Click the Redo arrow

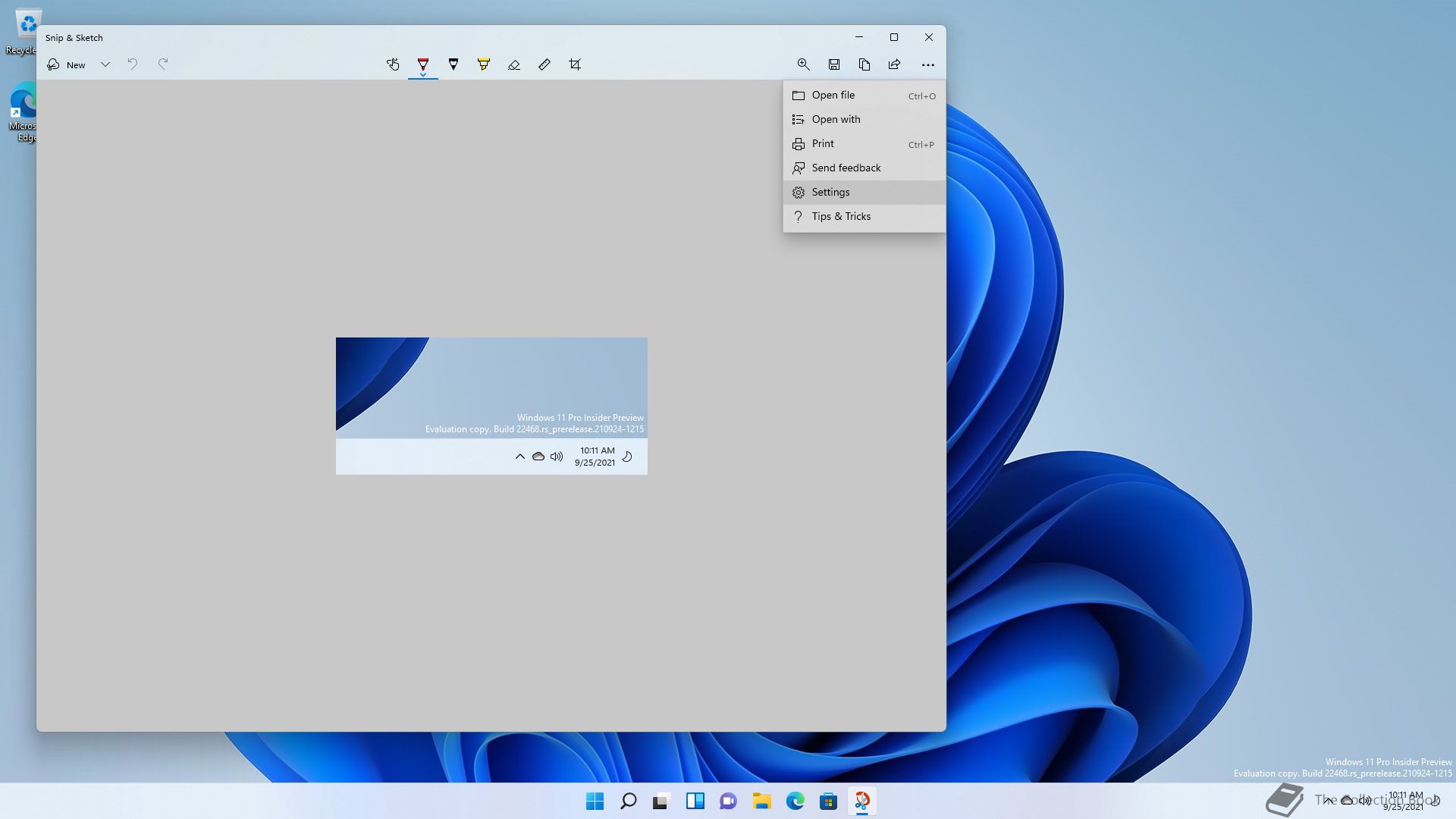(163, 64)
